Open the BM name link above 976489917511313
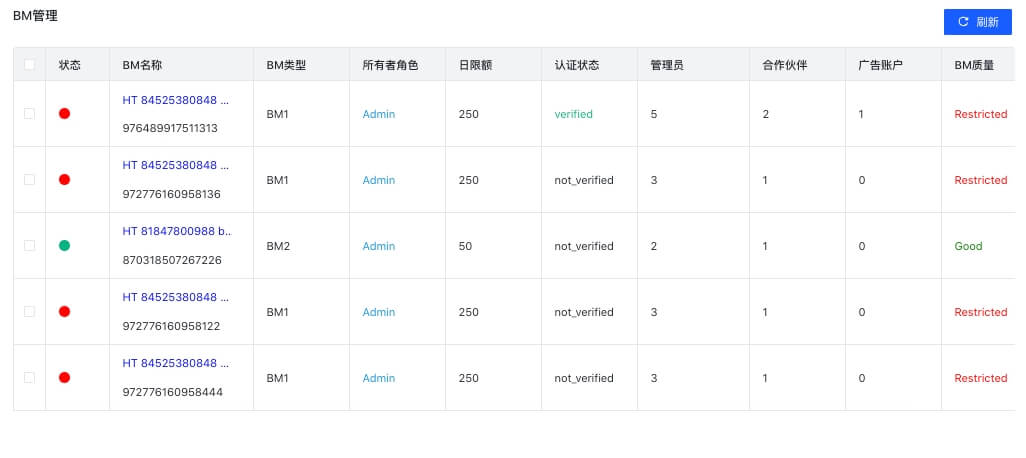The image size is (1026, 458). click(176, 100)
